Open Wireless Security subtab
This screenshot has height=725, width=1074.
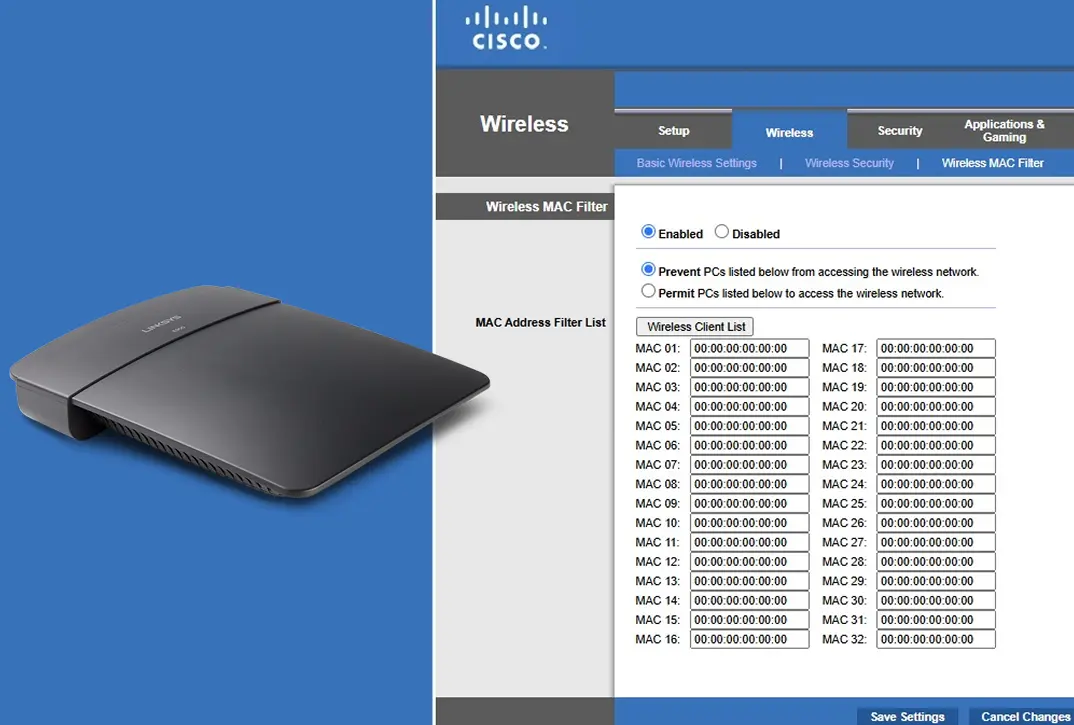849,163
